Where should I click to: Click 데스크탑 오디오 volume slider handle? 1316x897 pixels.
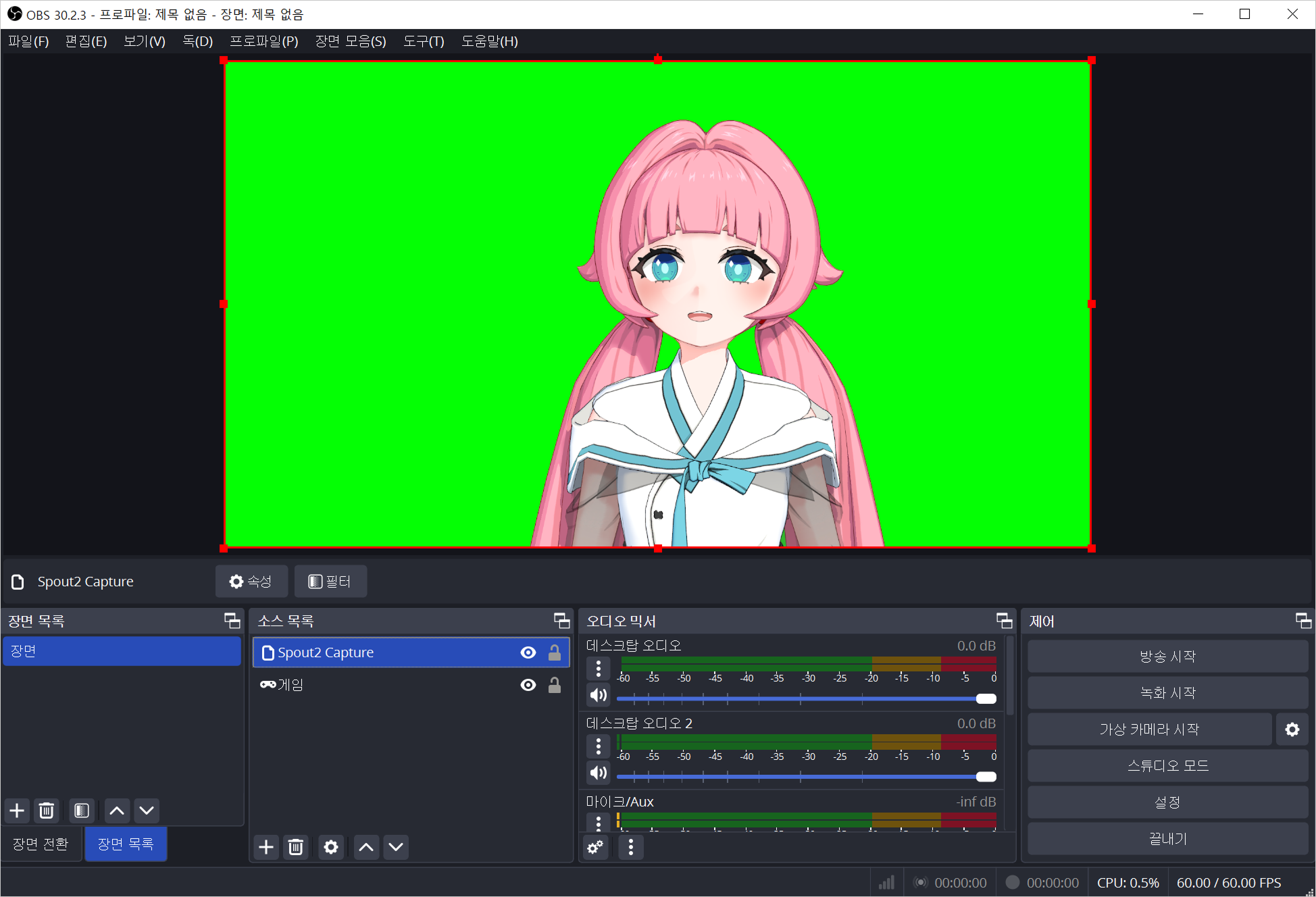986,698
